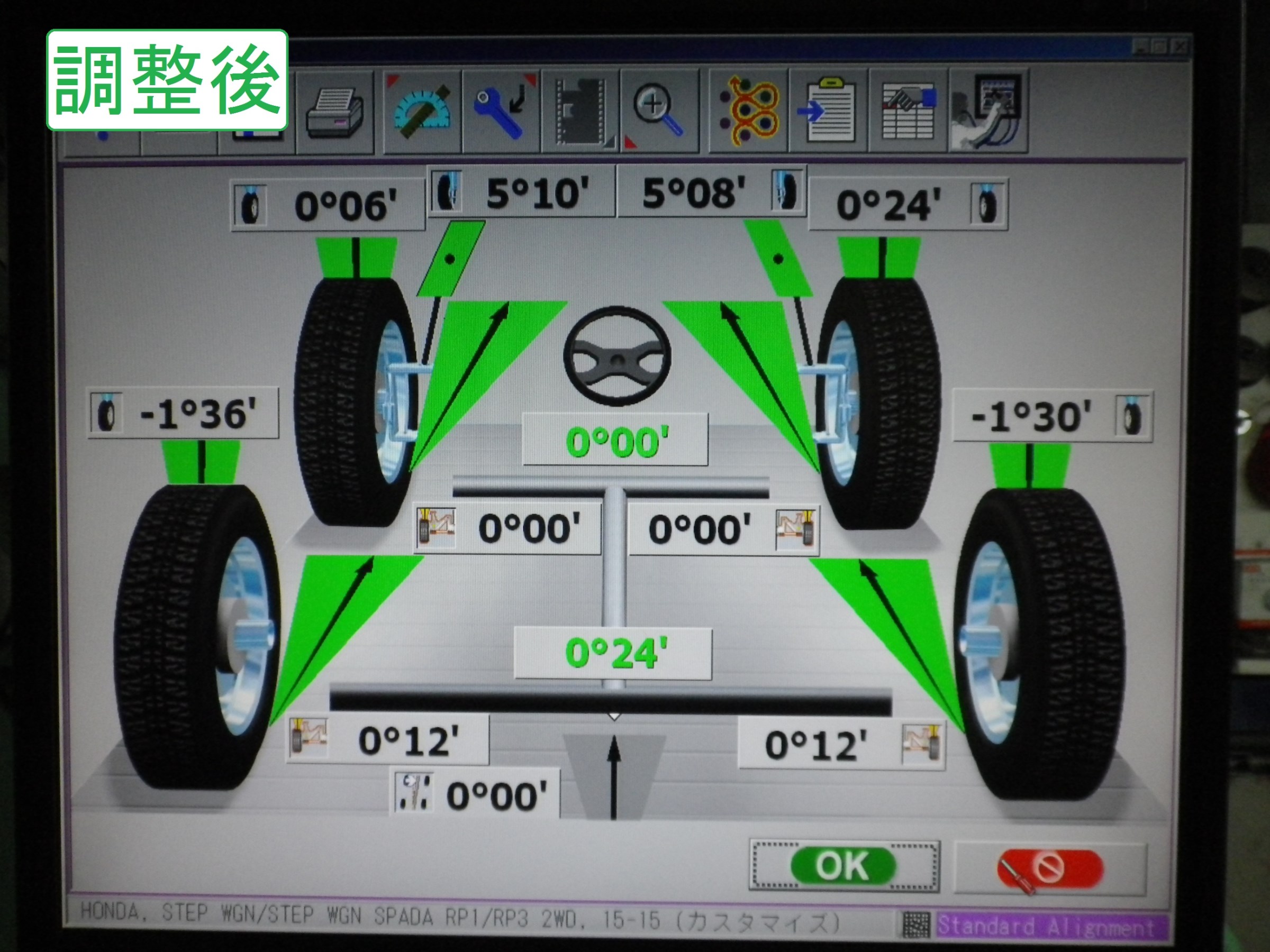Click the rear total toe 0°24' value
Image resolution: width=1270 pixels, height=952 pixels.
tap(615, 653)
